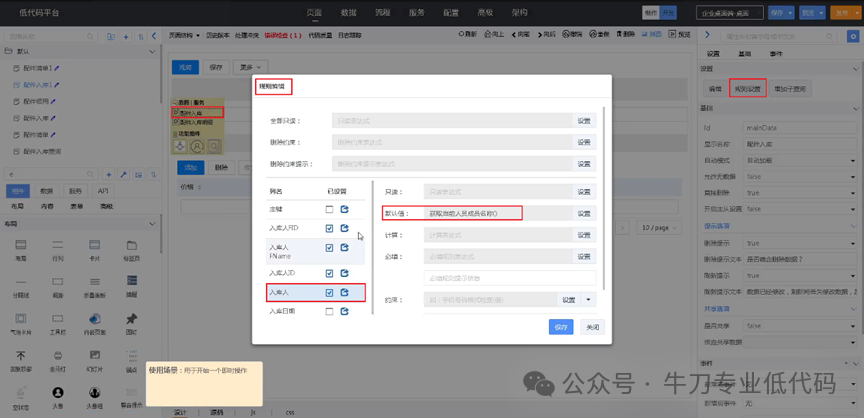
Task: Check the 入库日期 checkbox
Action: coord(330,311)
